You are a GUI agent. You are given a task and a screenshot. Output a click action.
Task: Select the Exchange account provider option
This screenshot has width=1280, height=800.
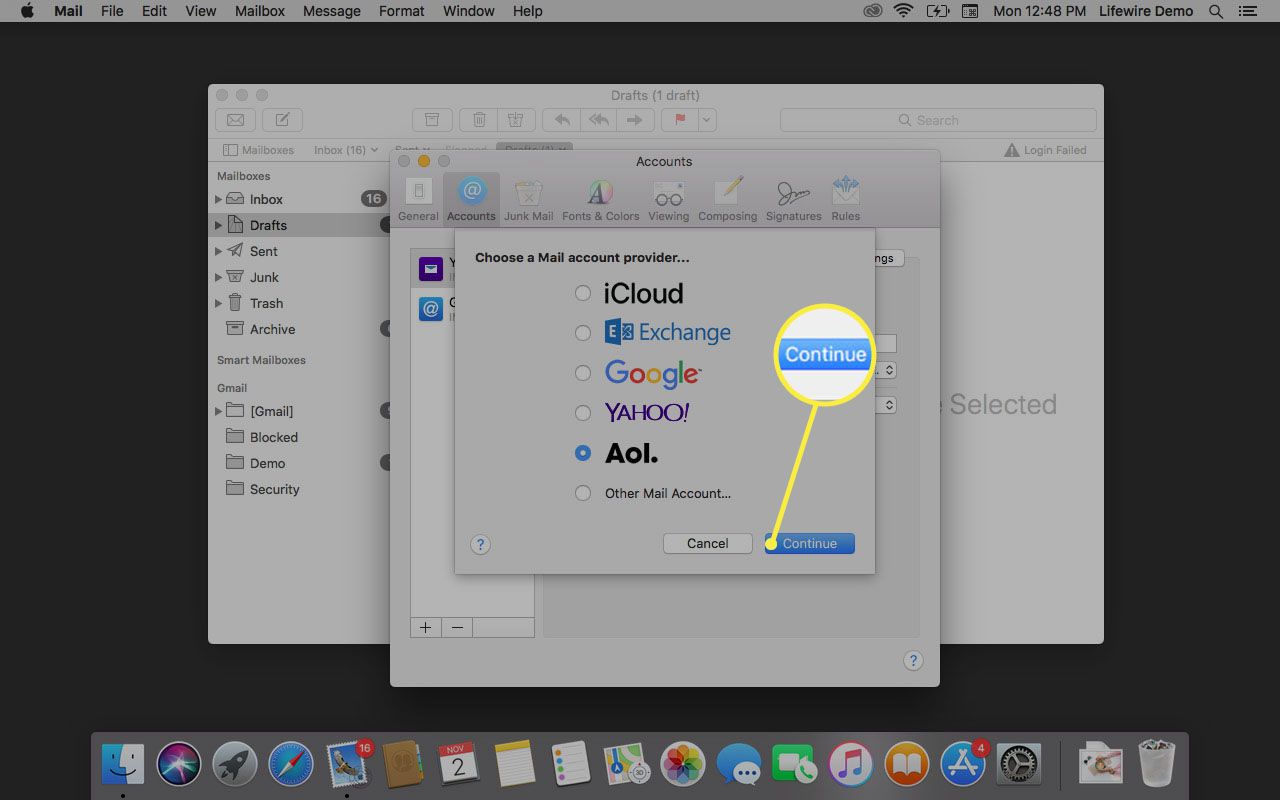click(x=583, y=333)
